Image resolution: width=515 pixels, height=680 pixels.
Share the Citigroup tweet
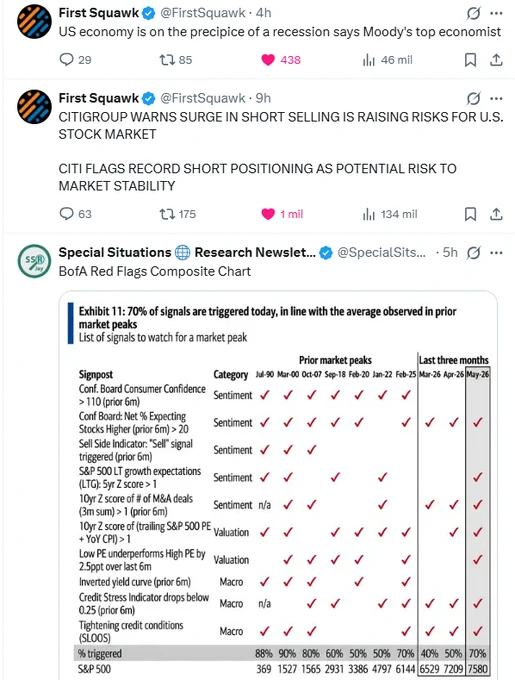point(496,214)
